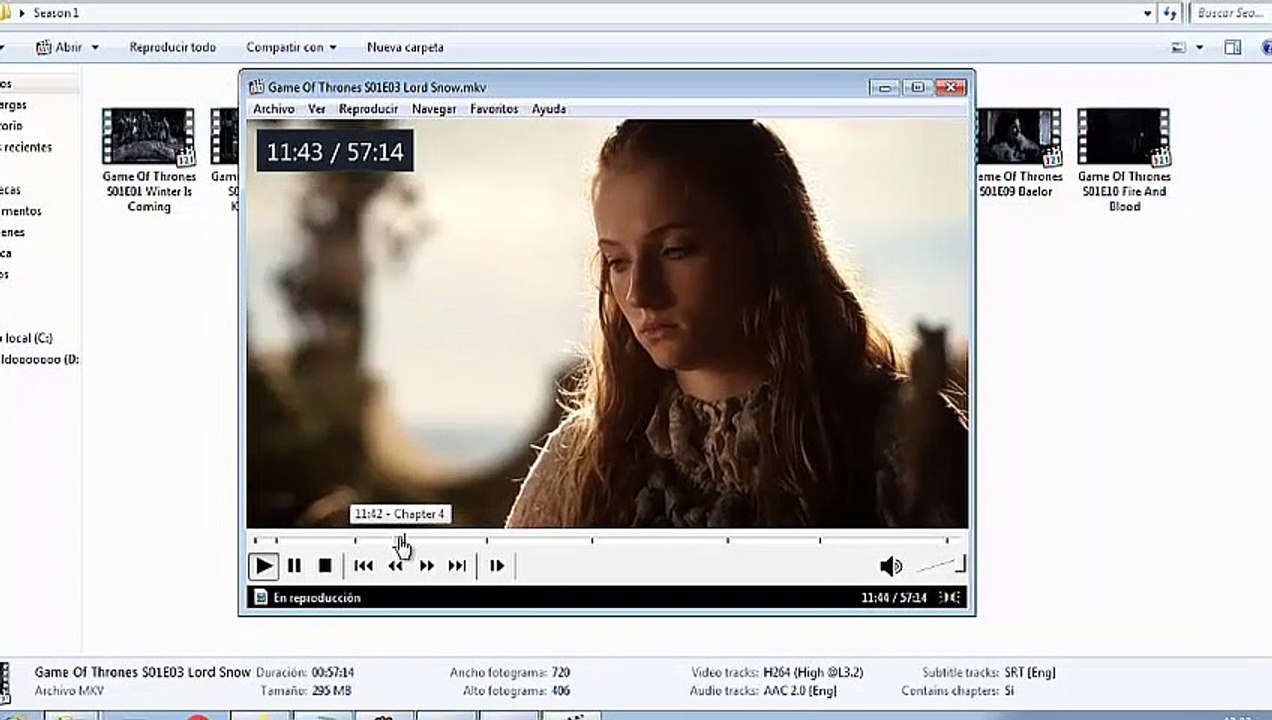This screenshot has height=720, width=1272.
Task: Pause the video playback
Action: tap(294, 566)
